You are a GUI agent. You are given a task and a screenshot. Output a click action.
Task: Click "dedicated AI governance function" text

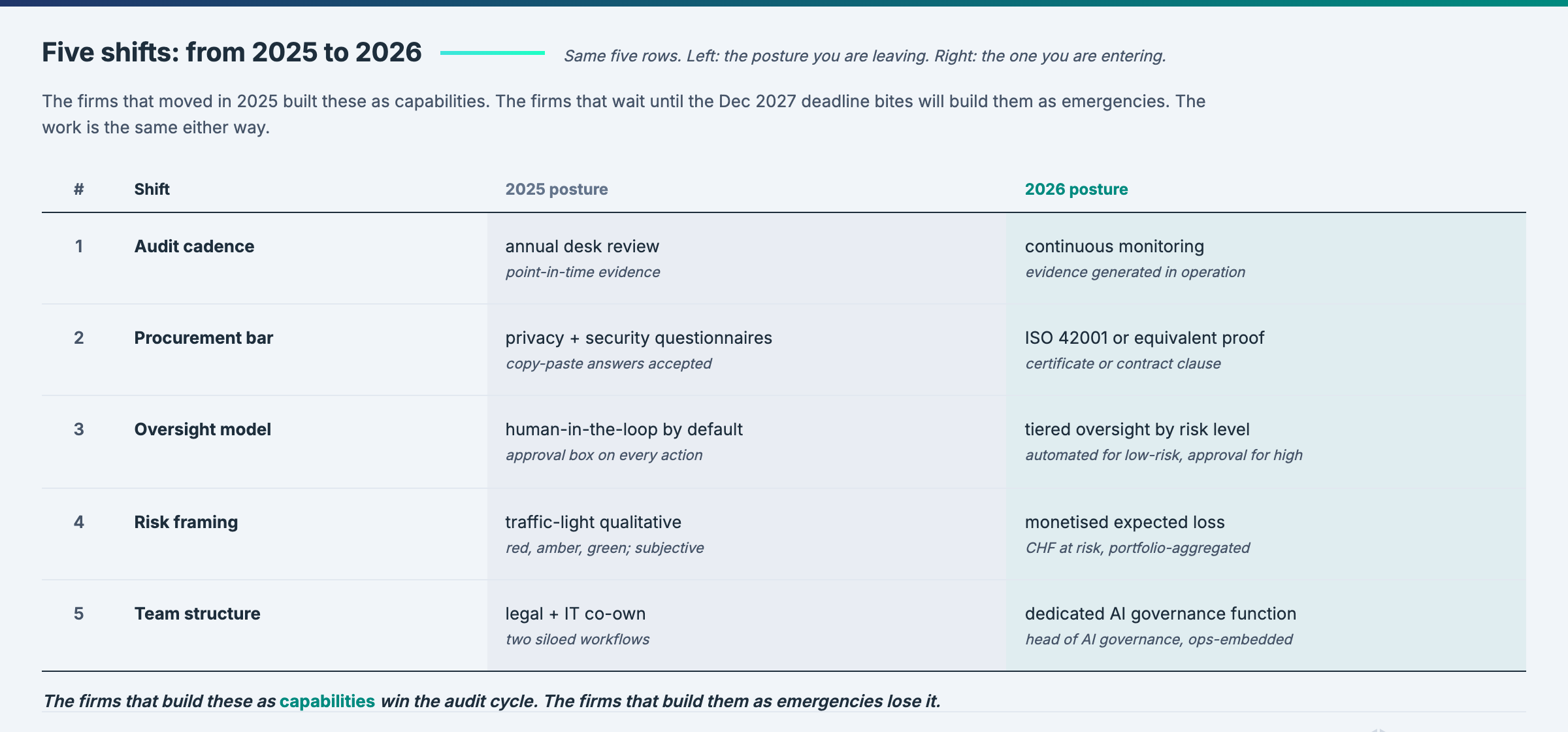click(x=1160, y=614)
